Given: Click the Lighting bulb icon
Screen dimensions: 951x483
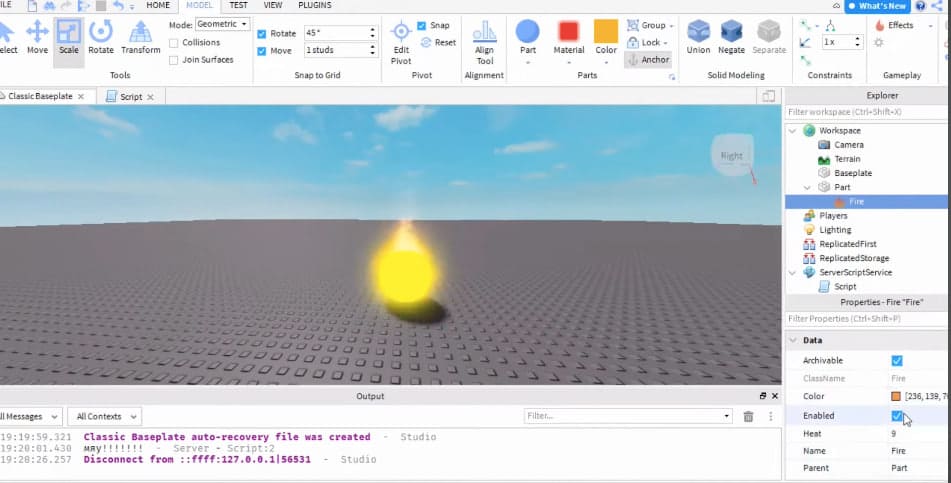Looking at the screenshot, I should coord(809,229).
